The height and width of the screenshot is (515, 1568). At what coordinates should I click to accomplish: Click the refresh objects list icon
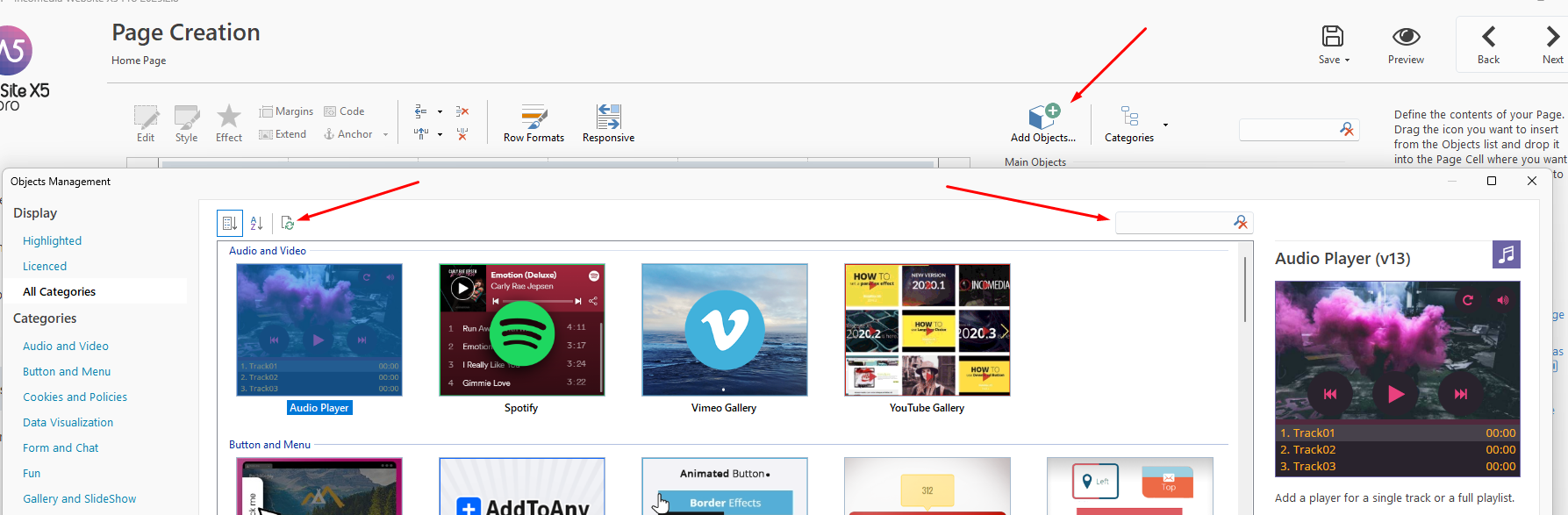(287, 223)
